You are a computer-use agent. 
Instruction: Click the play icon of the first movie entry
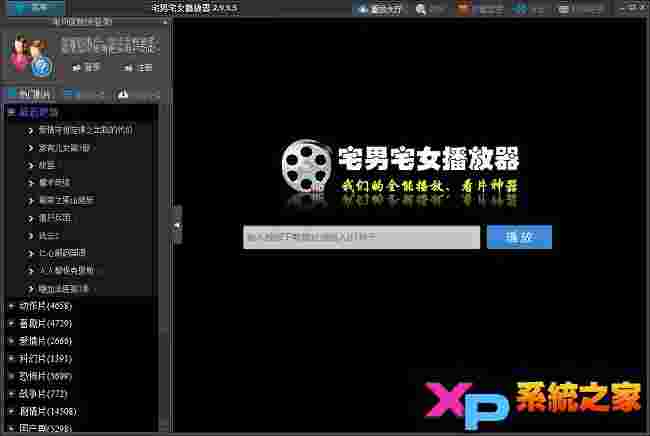pyautogui.click(x=30, y=131)
